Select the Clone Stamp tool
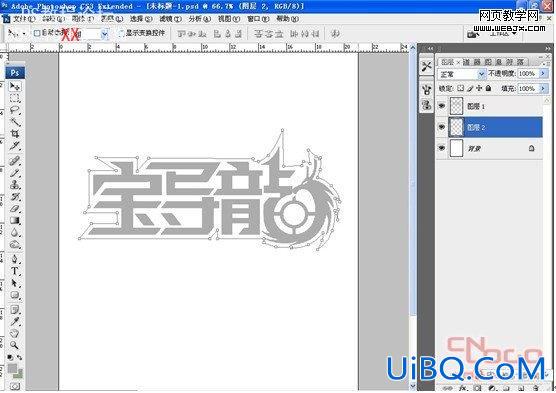Image resolution: width=556 pixels, height=393 pixels. point(15,184)
